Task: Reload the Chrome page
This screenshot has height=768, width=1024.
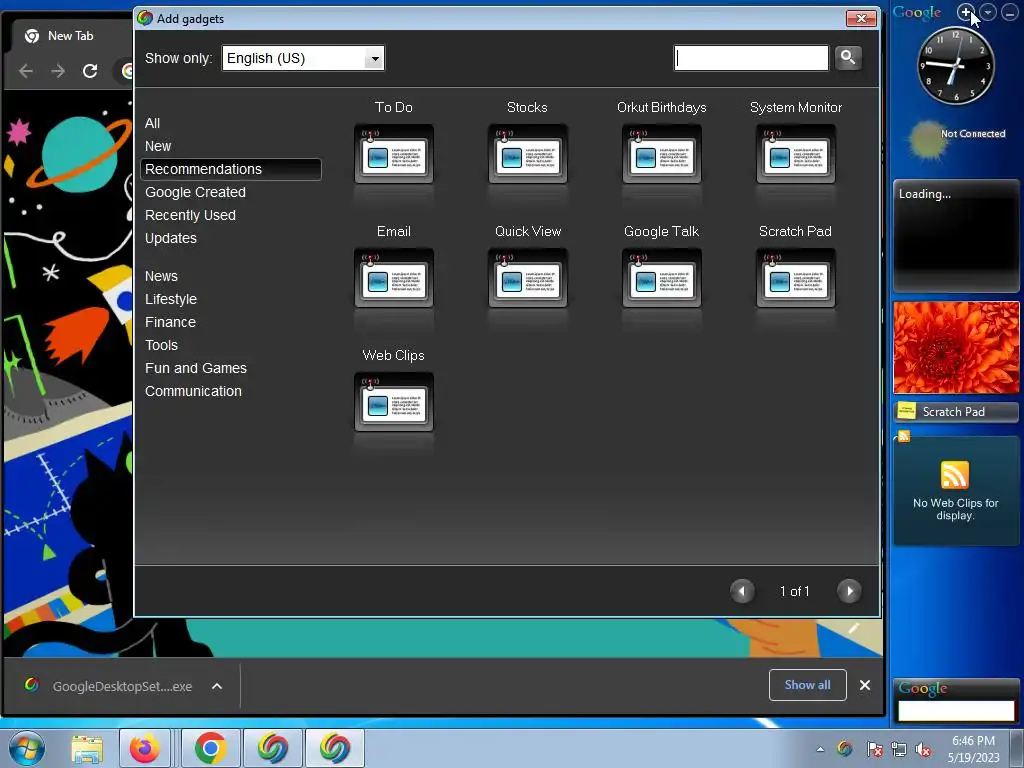Action: coord(90,71)
